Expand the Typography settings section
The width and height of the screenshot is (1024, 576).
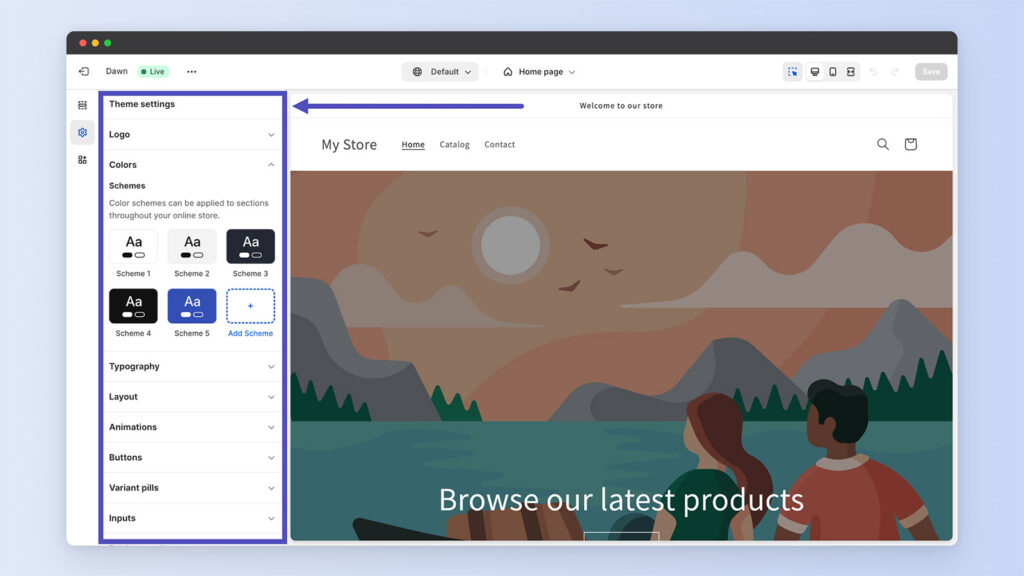coord(191,367)
